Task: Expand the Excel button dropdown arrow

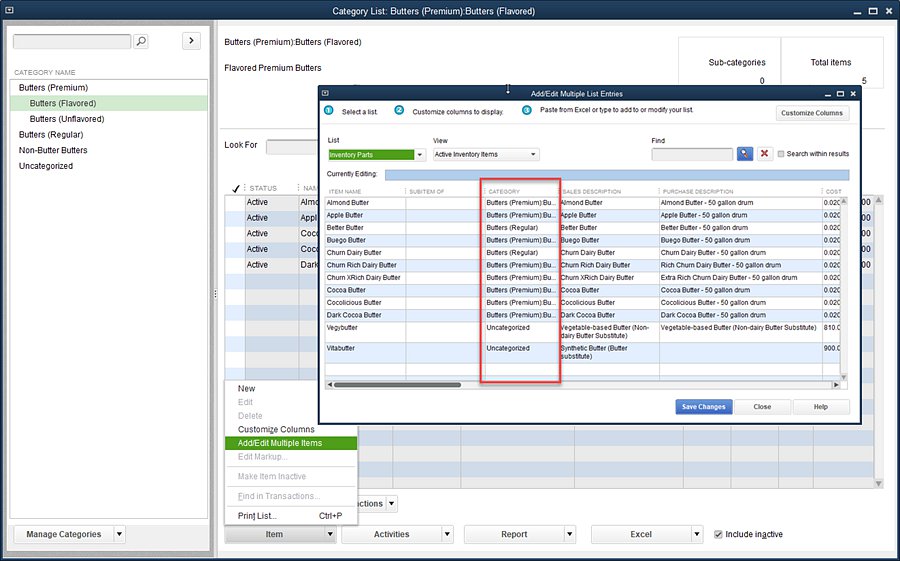Action: [x=697, y=534]
